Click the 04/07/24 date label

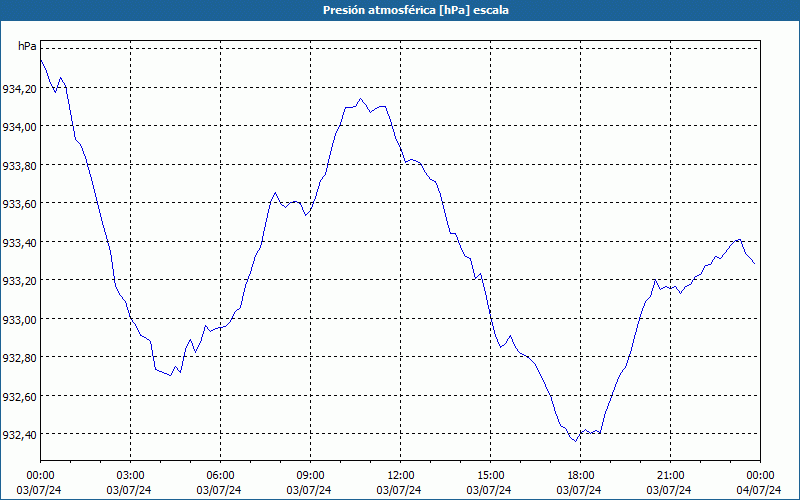coord(759,490)
